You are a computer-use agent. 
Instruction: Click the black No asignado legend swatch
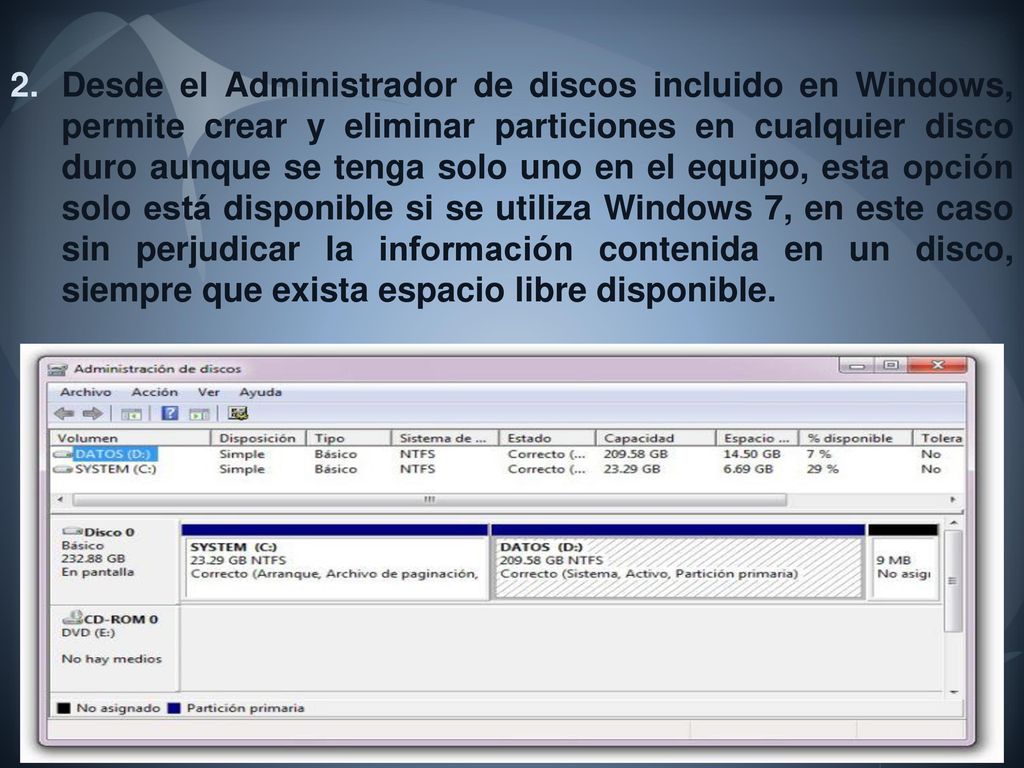pos(64,708)
